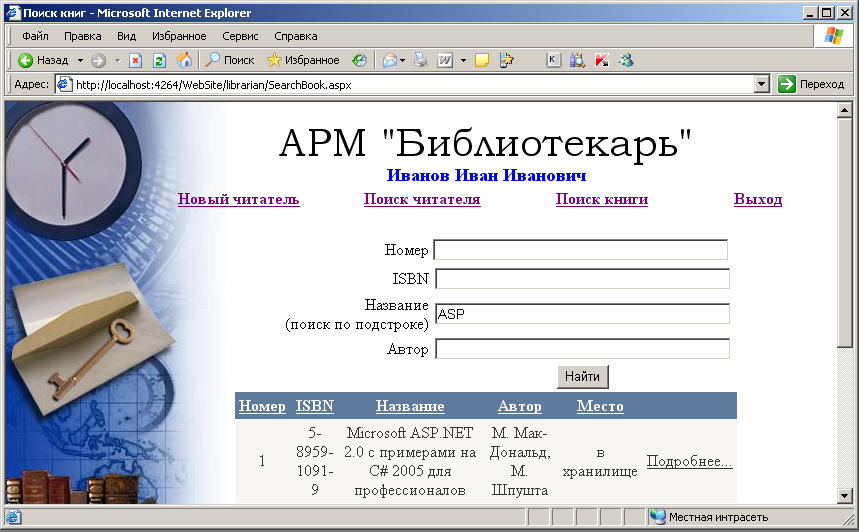Screen dimensions: 859x532
Task: Click the vertical scrollbar up arrow
Action: [x=844, y=110]
